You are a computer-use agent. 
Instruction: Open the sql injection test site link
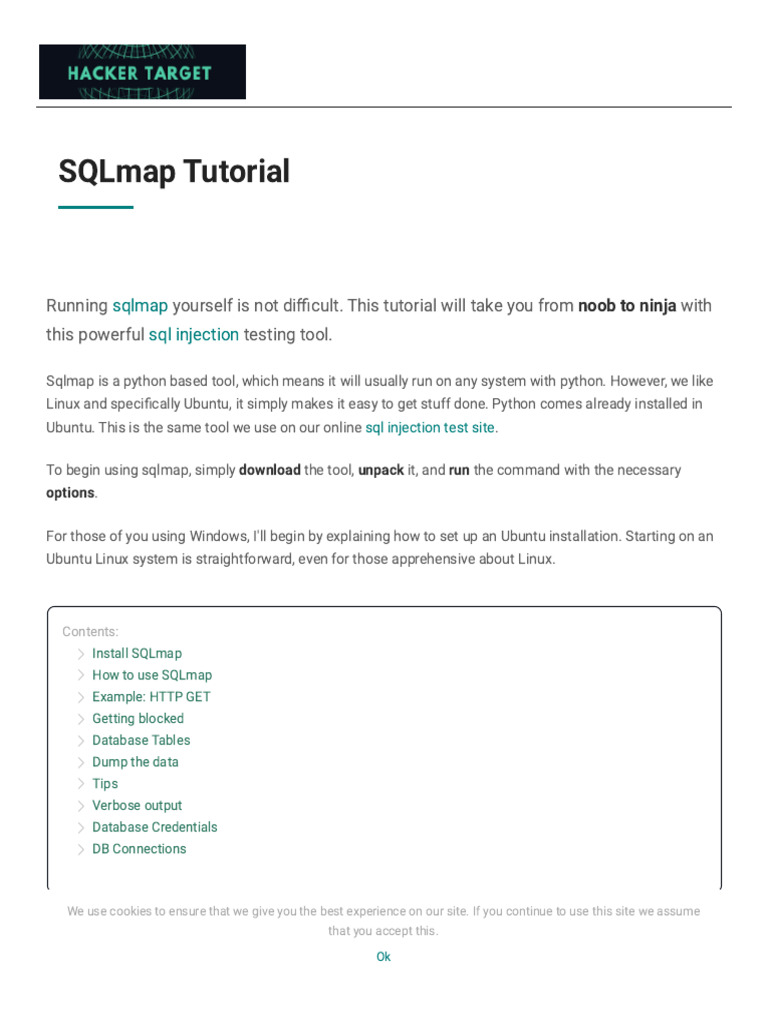[x=430, y=428]
